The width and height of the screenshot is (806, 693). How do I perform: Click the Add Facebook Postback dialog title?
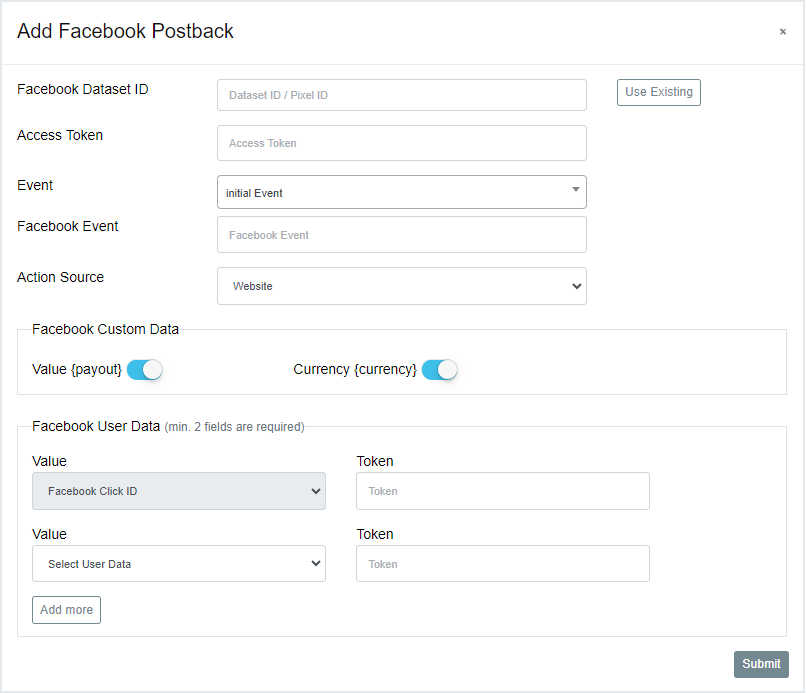click(125, 31)
